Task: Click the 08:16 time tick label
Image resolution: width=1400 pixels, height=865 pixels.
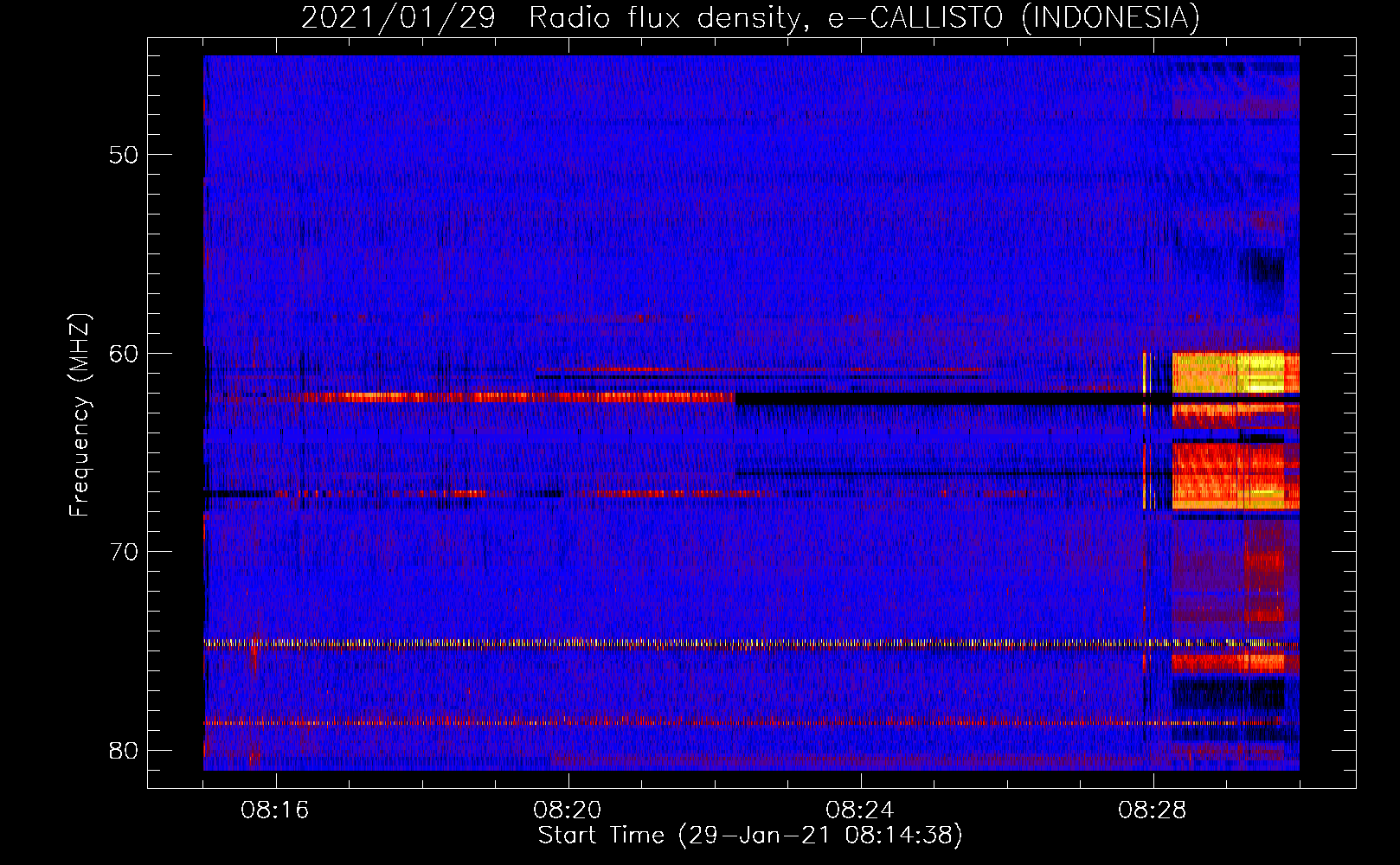Action: point(276,811)
